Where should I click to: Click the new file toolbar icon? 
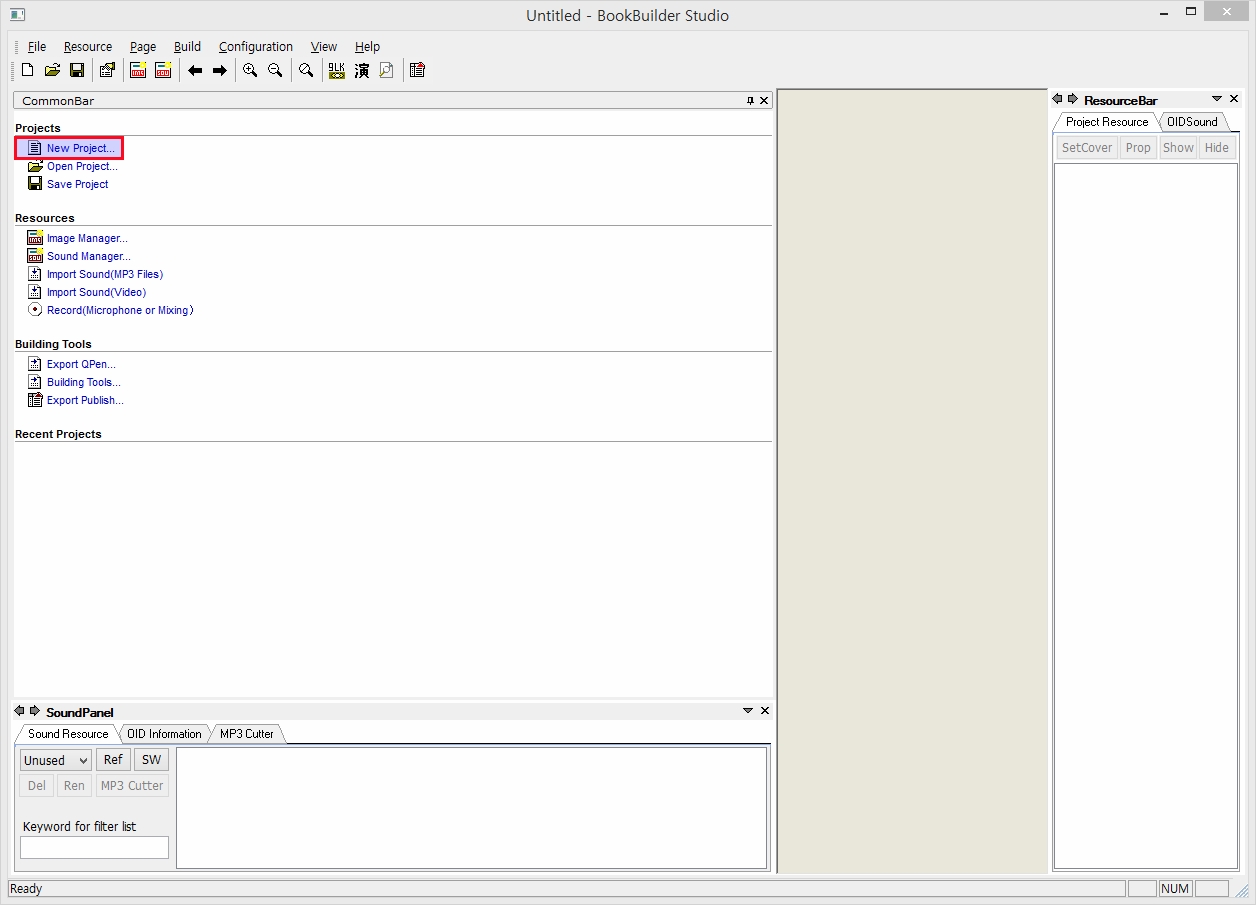click(28, 70)
